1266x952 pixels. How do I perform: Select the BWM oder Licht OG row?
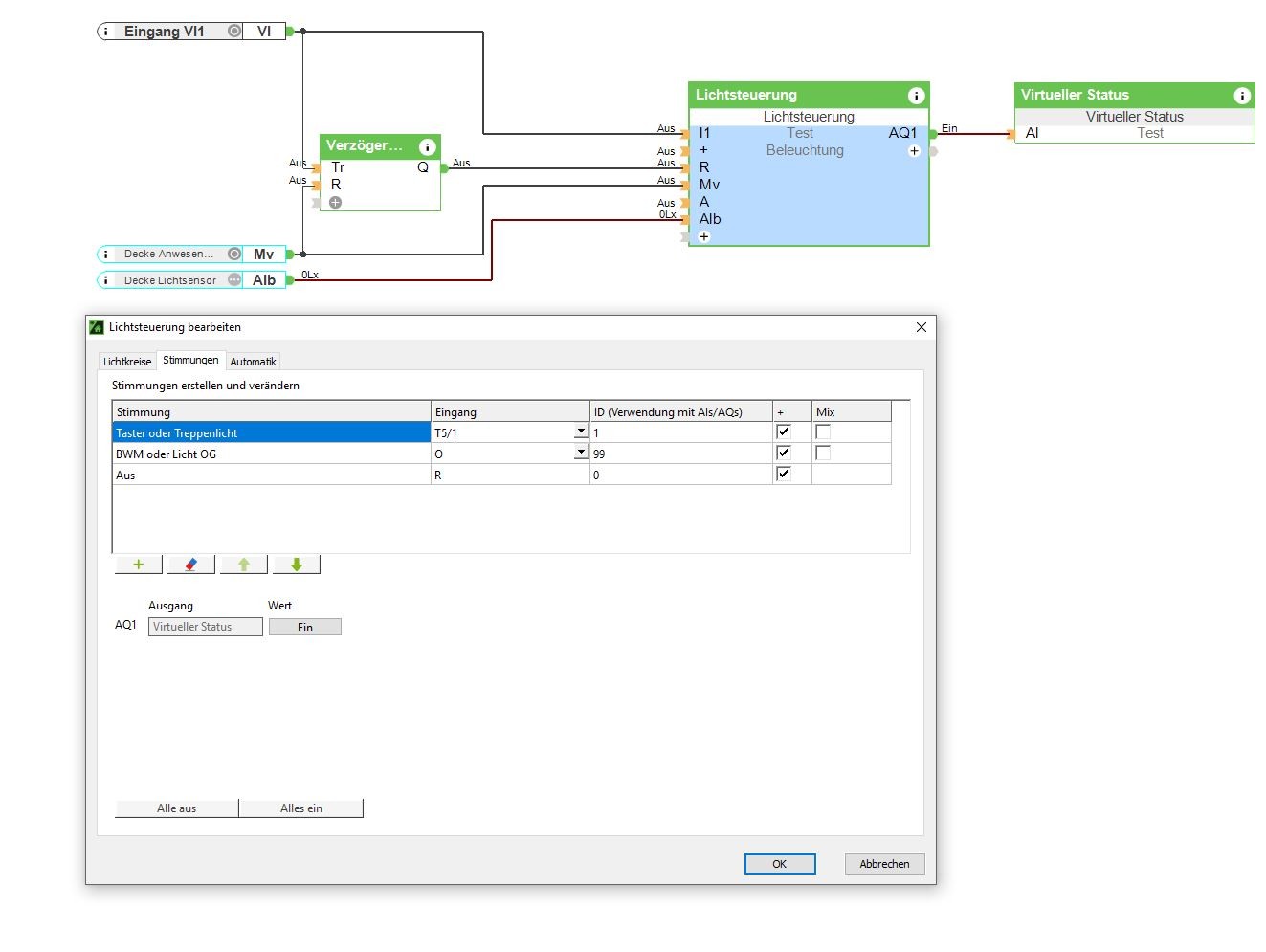pos(268,454)
